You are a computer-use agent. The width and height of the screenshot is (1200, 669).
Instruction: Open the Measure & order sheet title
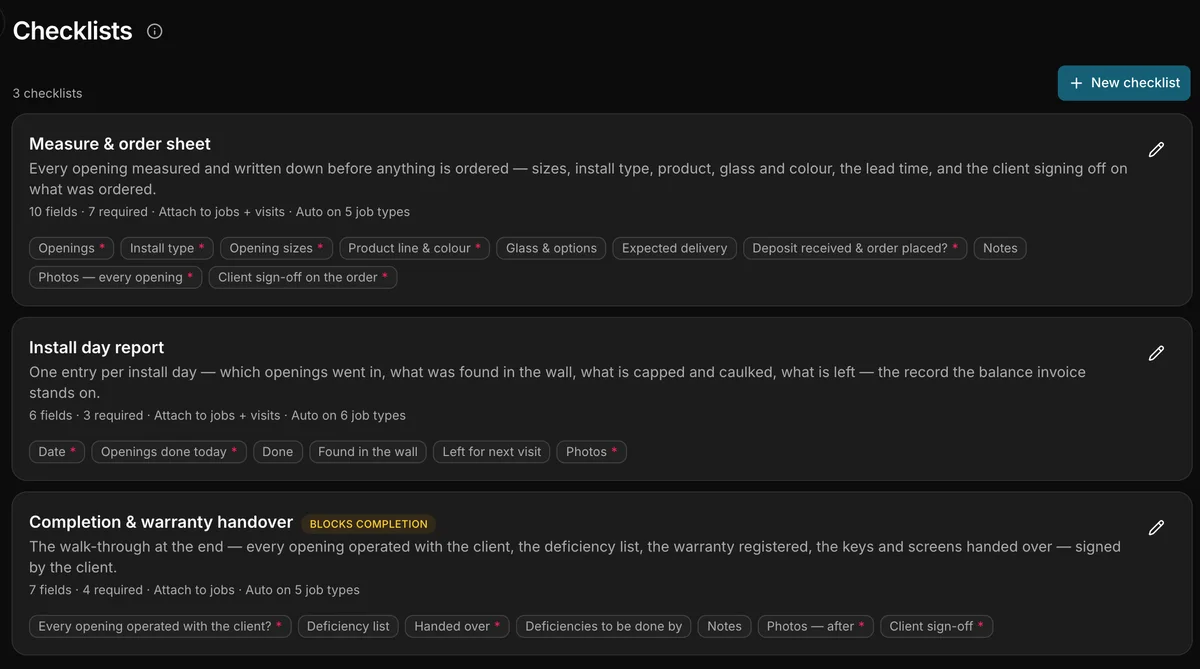point(120,144)
